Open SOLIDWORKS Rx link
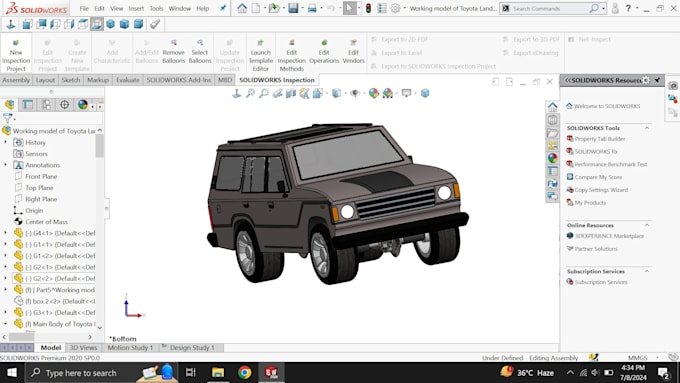Screen dimensions: 680x383 click(x=596, y=151)
